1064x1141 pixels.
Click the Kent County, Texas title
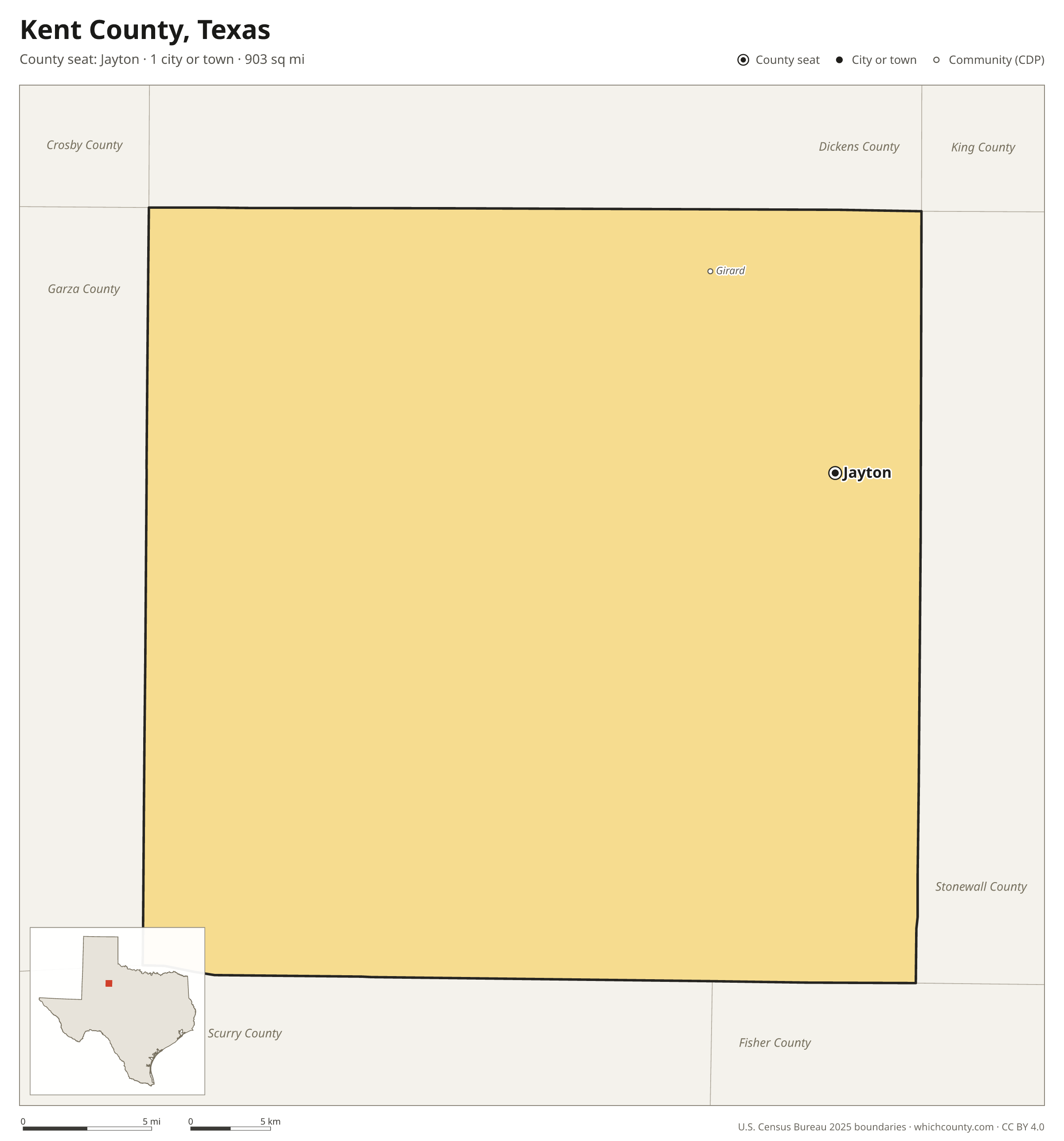pyautogui.click(x=145, y=31)
